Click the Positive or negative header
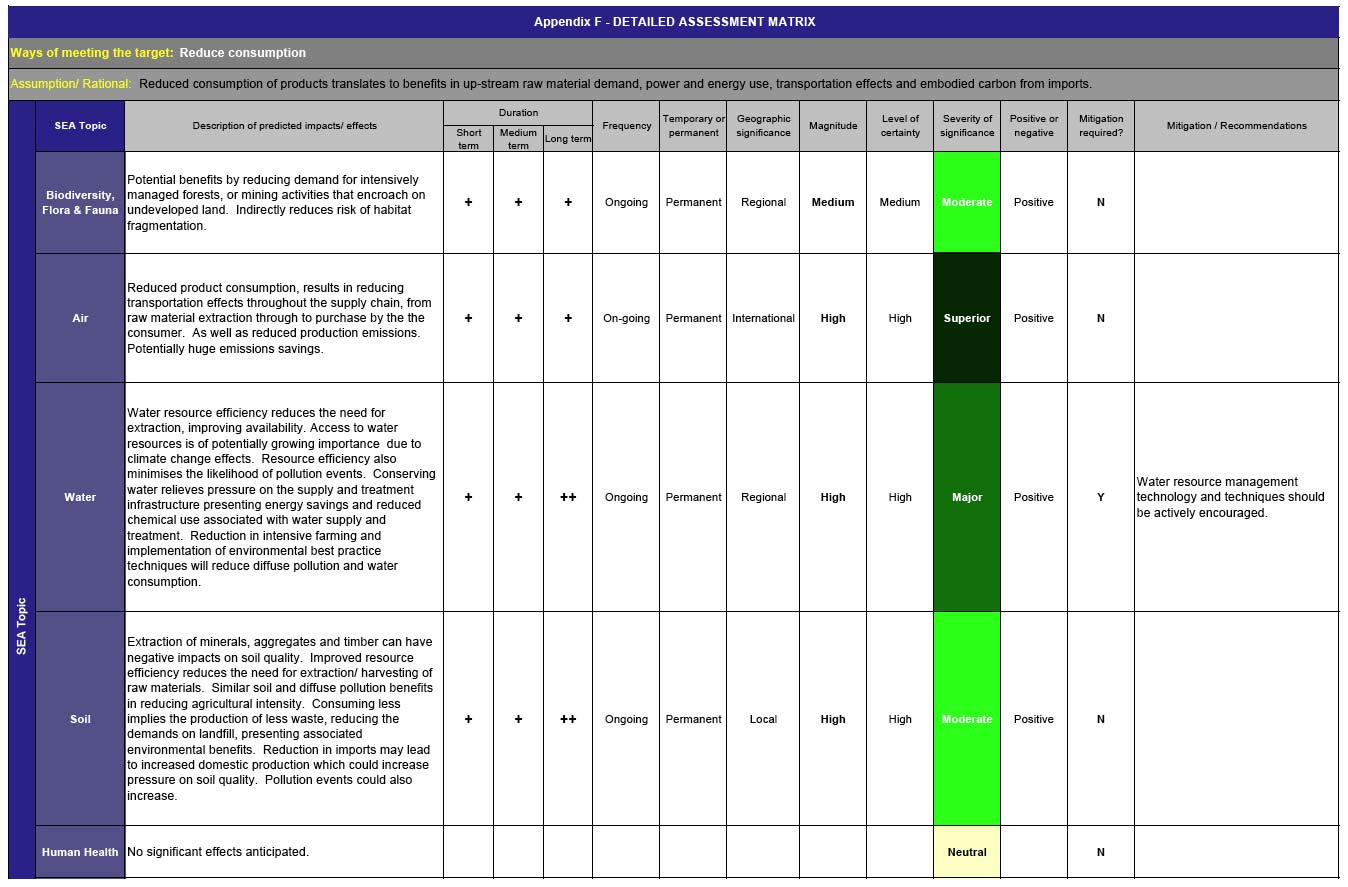Image resolution: width=1348 pixels, height=887 pixels. pos(1034,126)
